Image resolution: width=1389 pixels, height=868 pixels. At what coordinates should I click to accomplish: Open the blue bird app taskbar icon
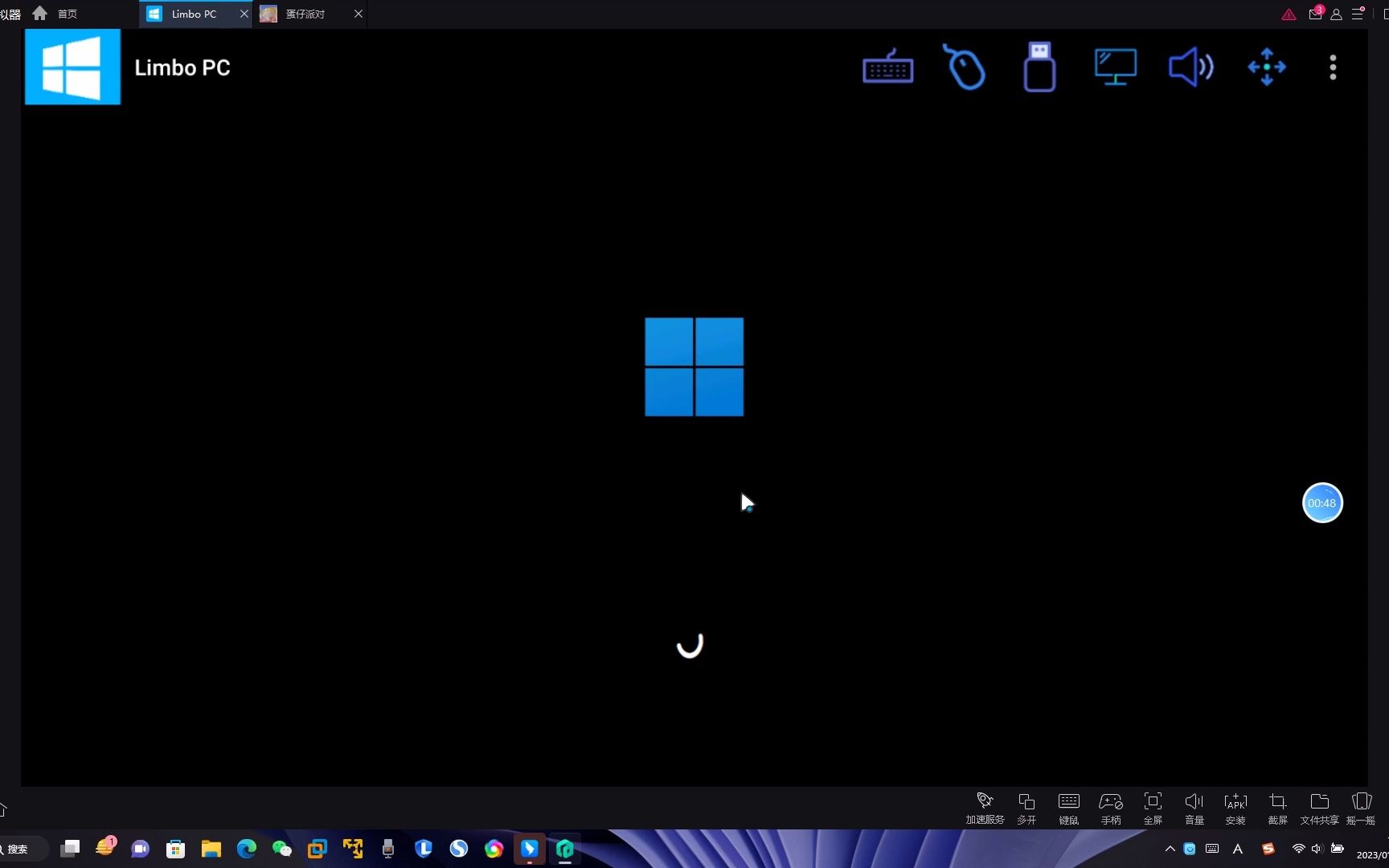tap(530, 849)
